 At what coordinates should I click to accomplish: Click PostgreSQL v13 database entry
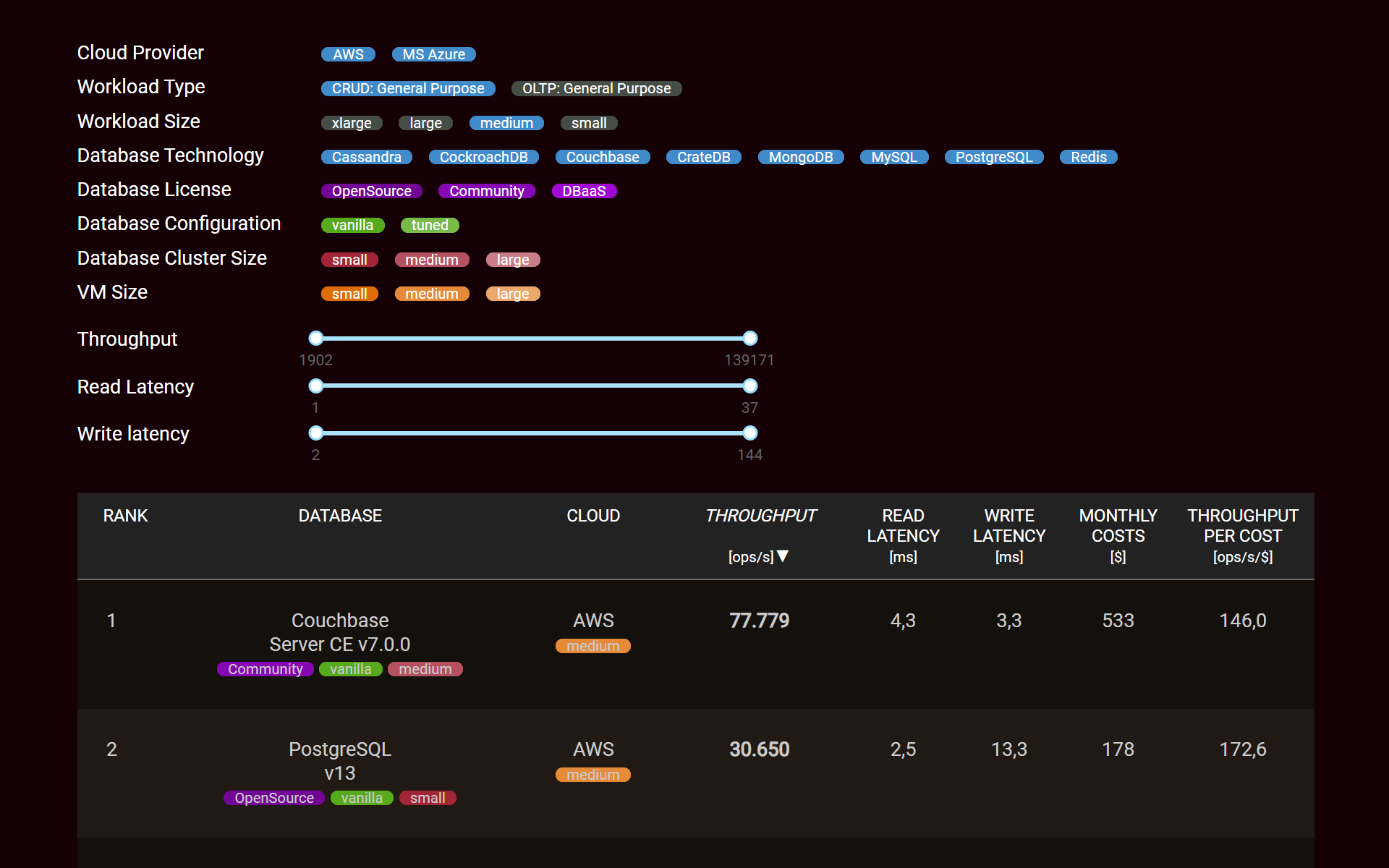coord(340,761)
